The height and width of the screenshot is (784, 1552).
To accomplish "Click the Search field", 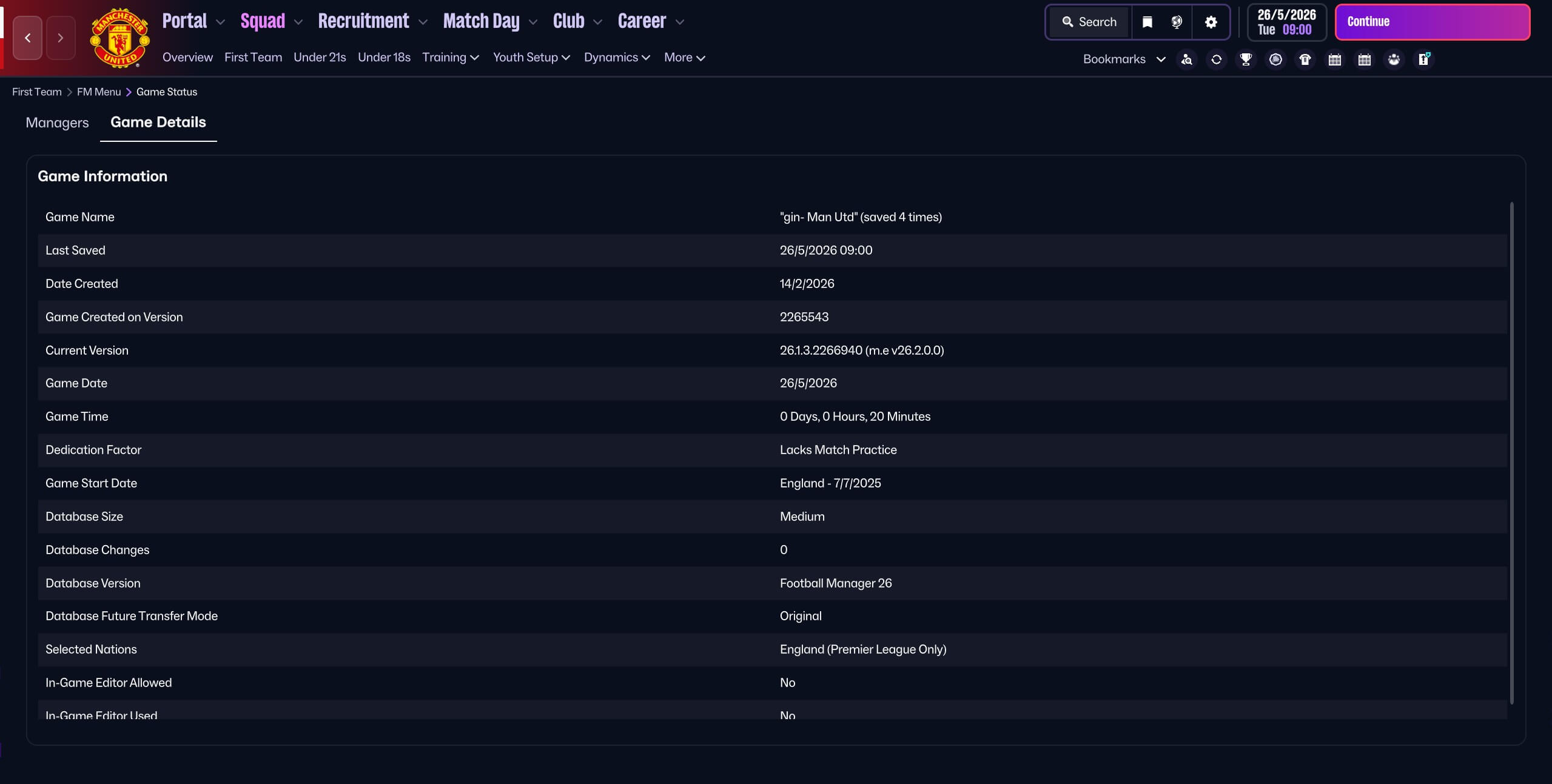I will (1090, 22).
